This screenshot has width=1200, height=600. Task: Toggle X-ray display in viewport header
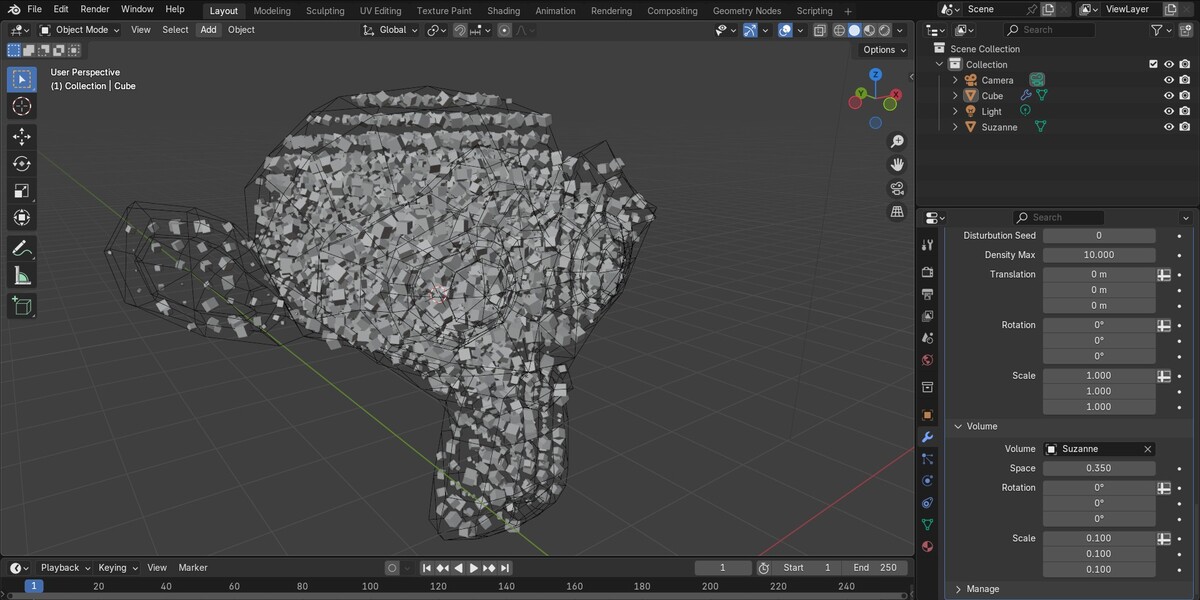click(820, 30)
